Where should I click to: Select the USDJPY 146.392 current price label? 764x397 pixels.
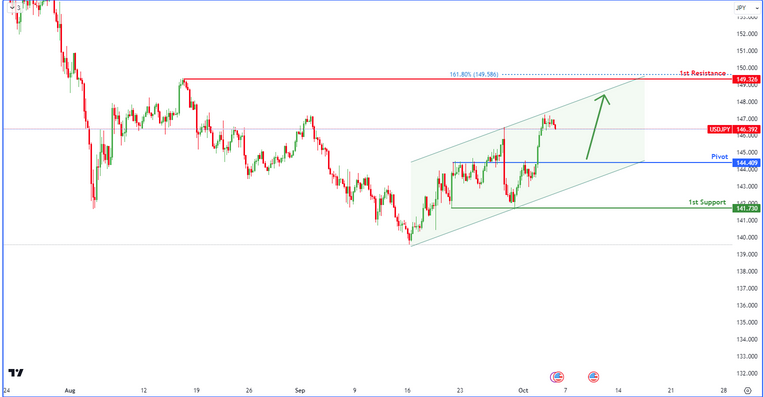point(734,129)
